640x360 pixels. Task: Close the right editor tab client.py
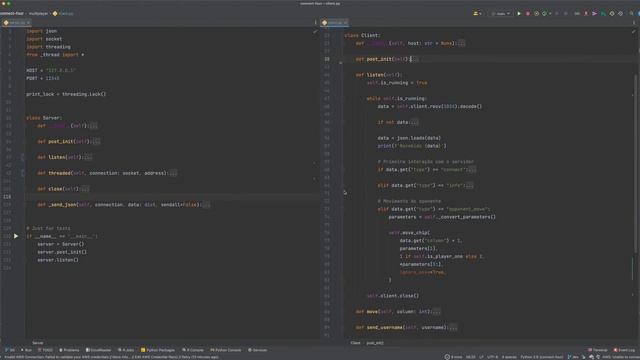(345, 22)
